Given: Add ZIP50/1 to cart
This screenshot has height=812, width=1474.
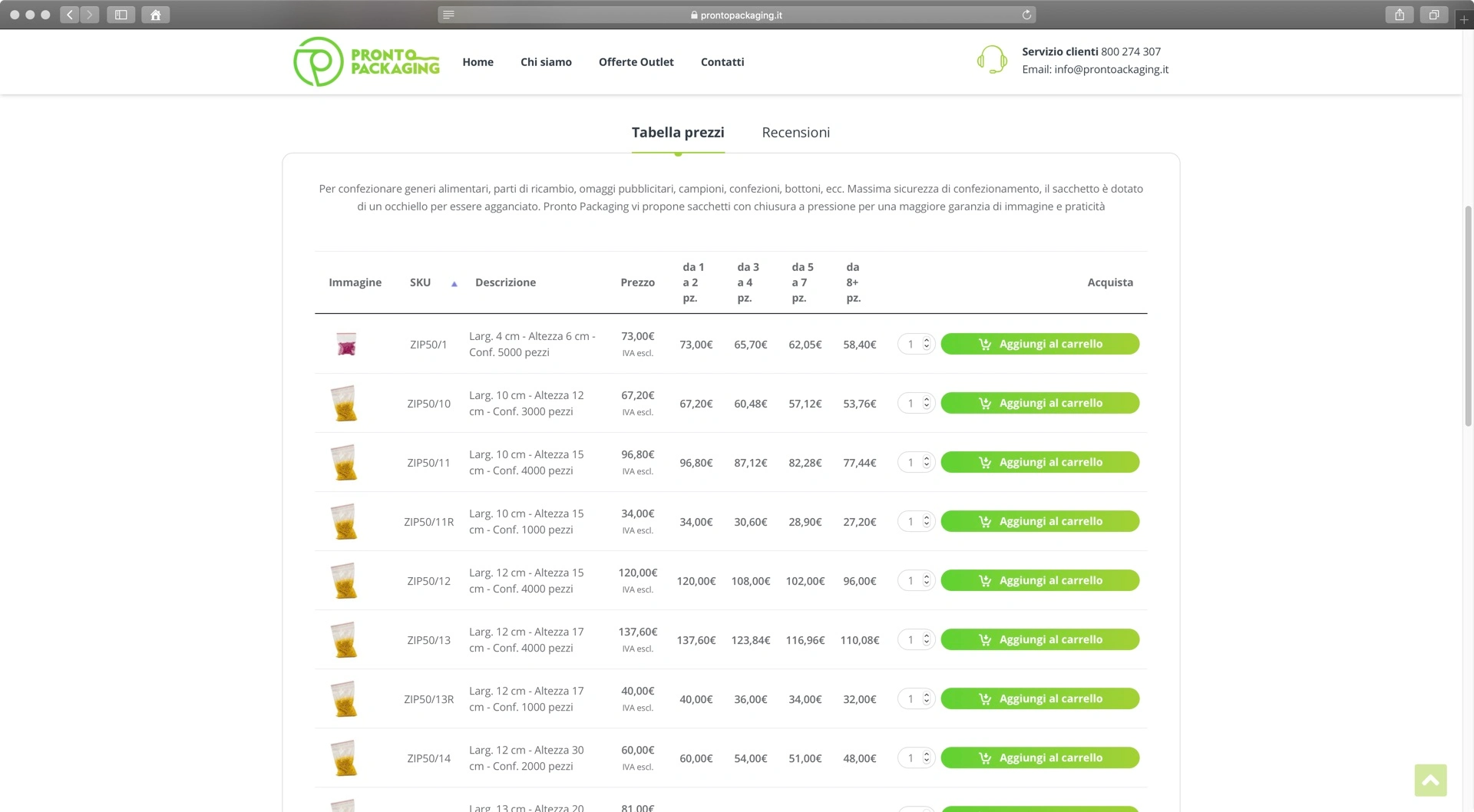Looking at the screenshot, I should click(x=1039, y=344).
